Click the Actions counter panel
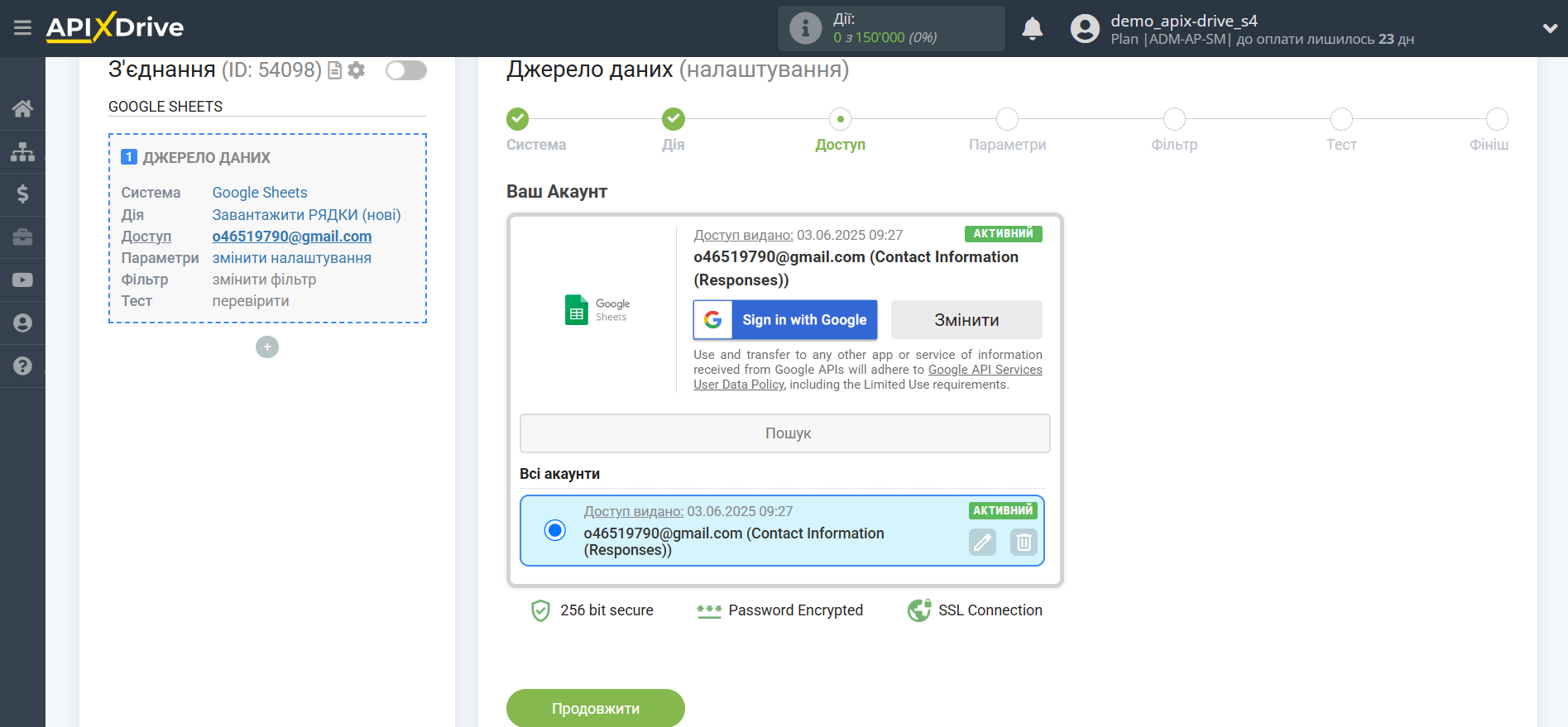 pos(891,28)
